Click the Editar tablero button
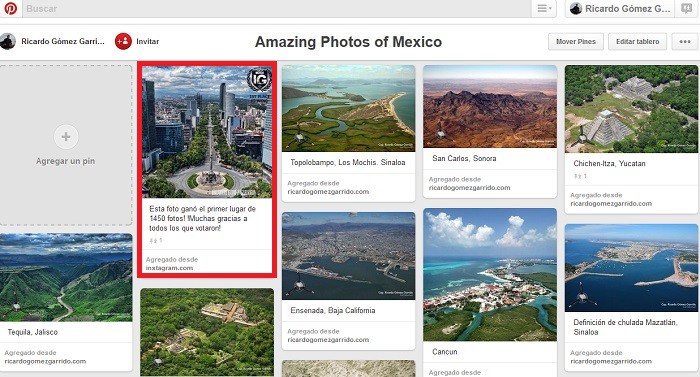700x377 pixels. 638,41
